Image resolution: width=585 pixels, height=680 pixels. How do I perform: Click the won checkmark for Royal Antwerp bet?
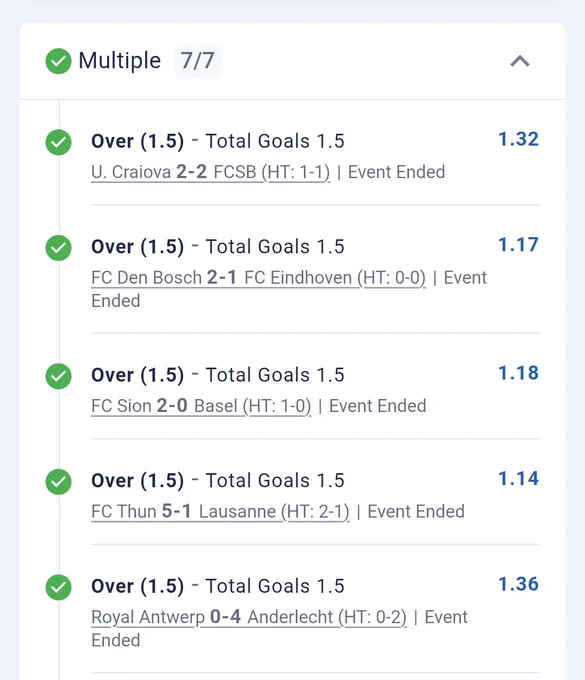tap(58, 587)
